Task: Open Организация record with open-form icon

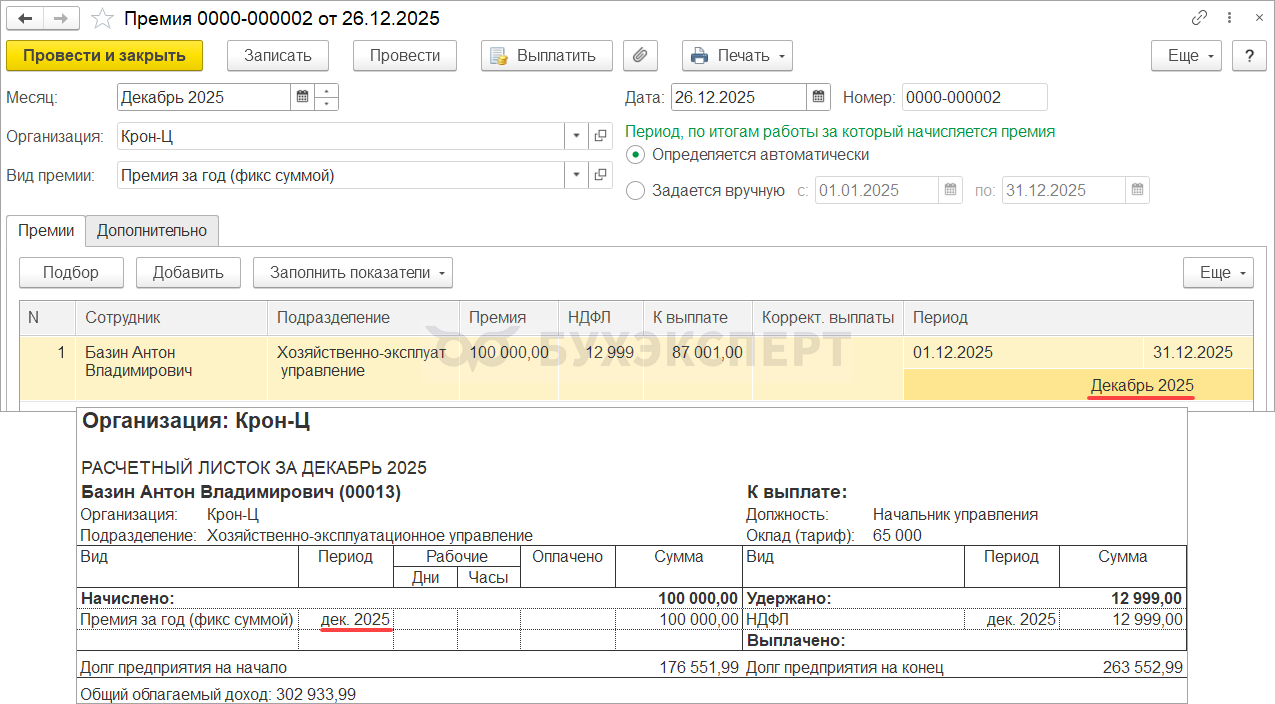Action: tap(600, 136)
